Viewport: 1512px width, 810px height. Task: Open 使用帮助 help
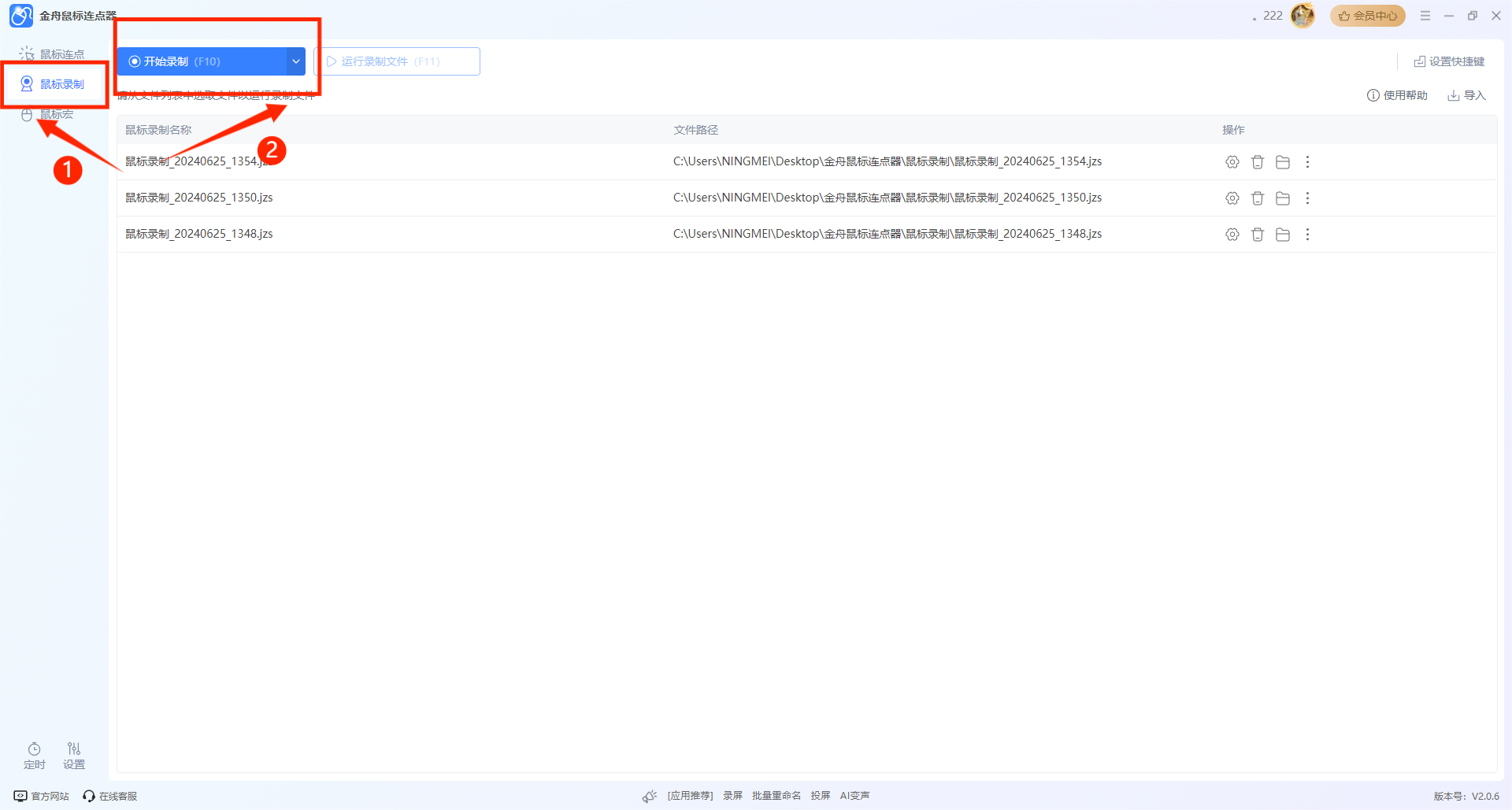[1397, 95]
